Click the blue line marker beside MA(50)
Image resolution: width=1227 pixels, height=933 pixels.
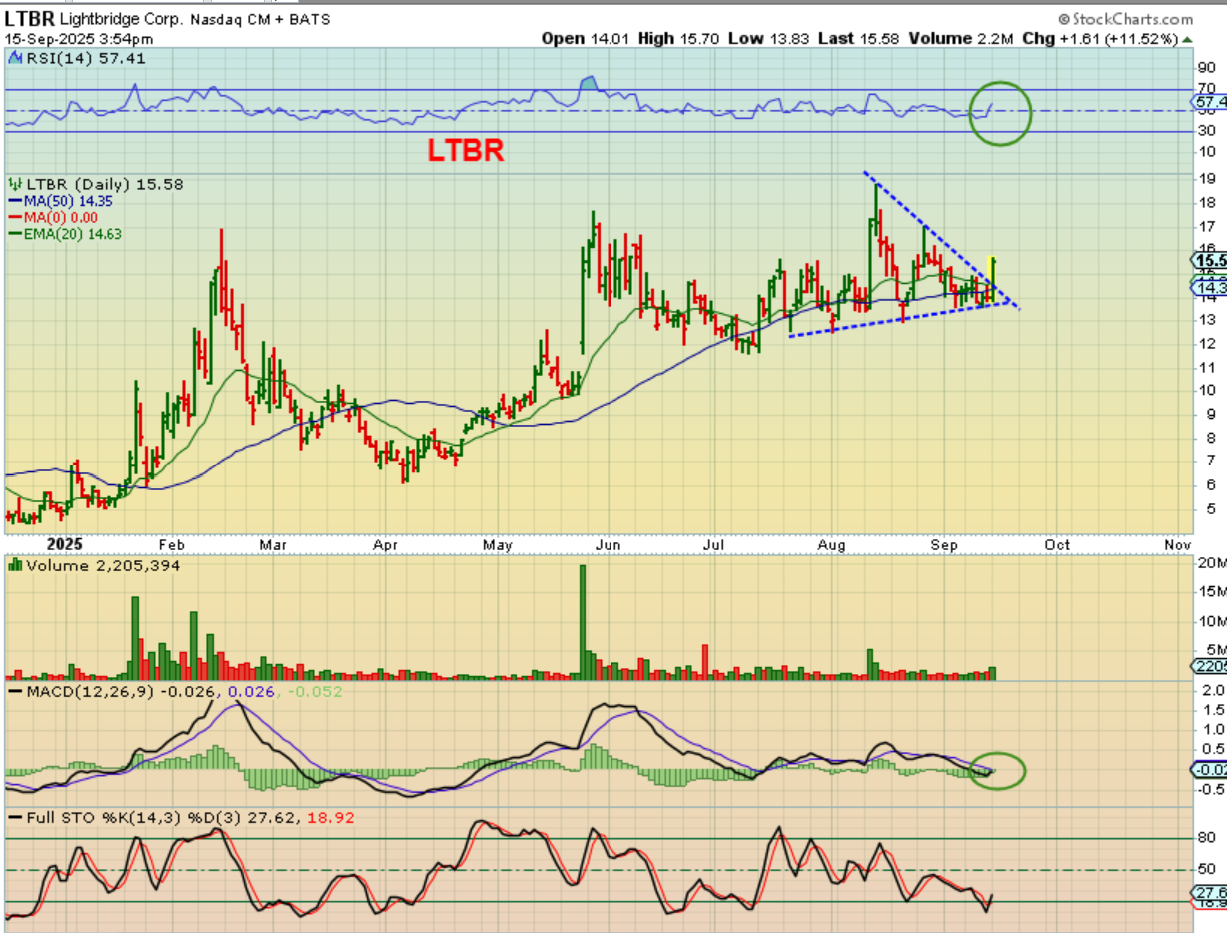pyautogui.click(x=14, y=201)
